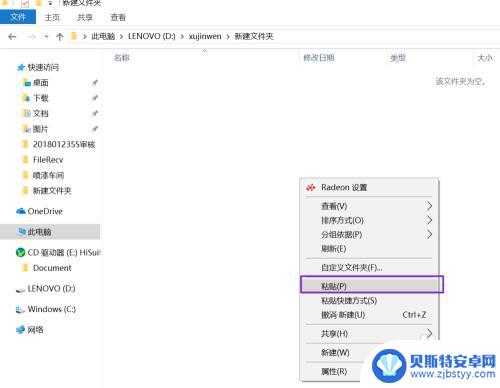Open 查看(V) submenu in context menu
This screenshot has height=388, width=500.
point(369,206)
